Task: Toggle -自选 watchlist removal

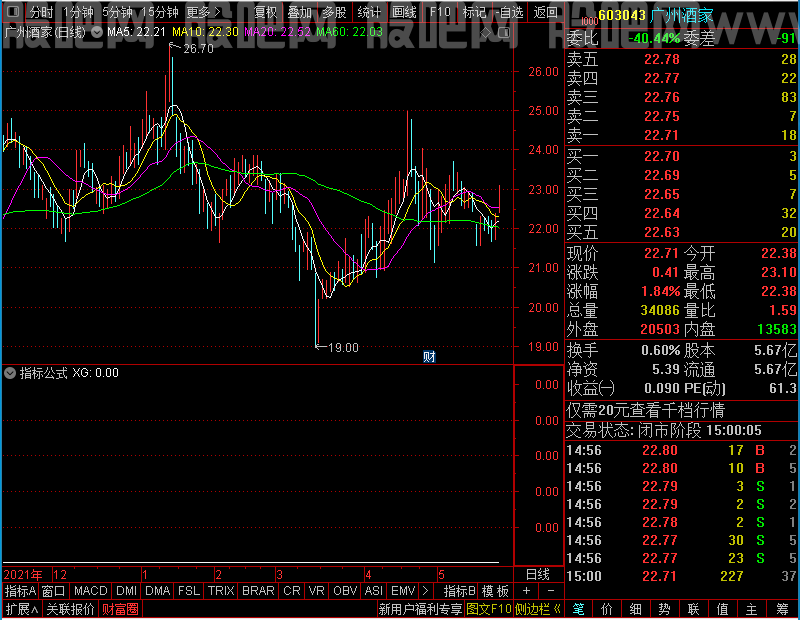Action: click(509, 12)
